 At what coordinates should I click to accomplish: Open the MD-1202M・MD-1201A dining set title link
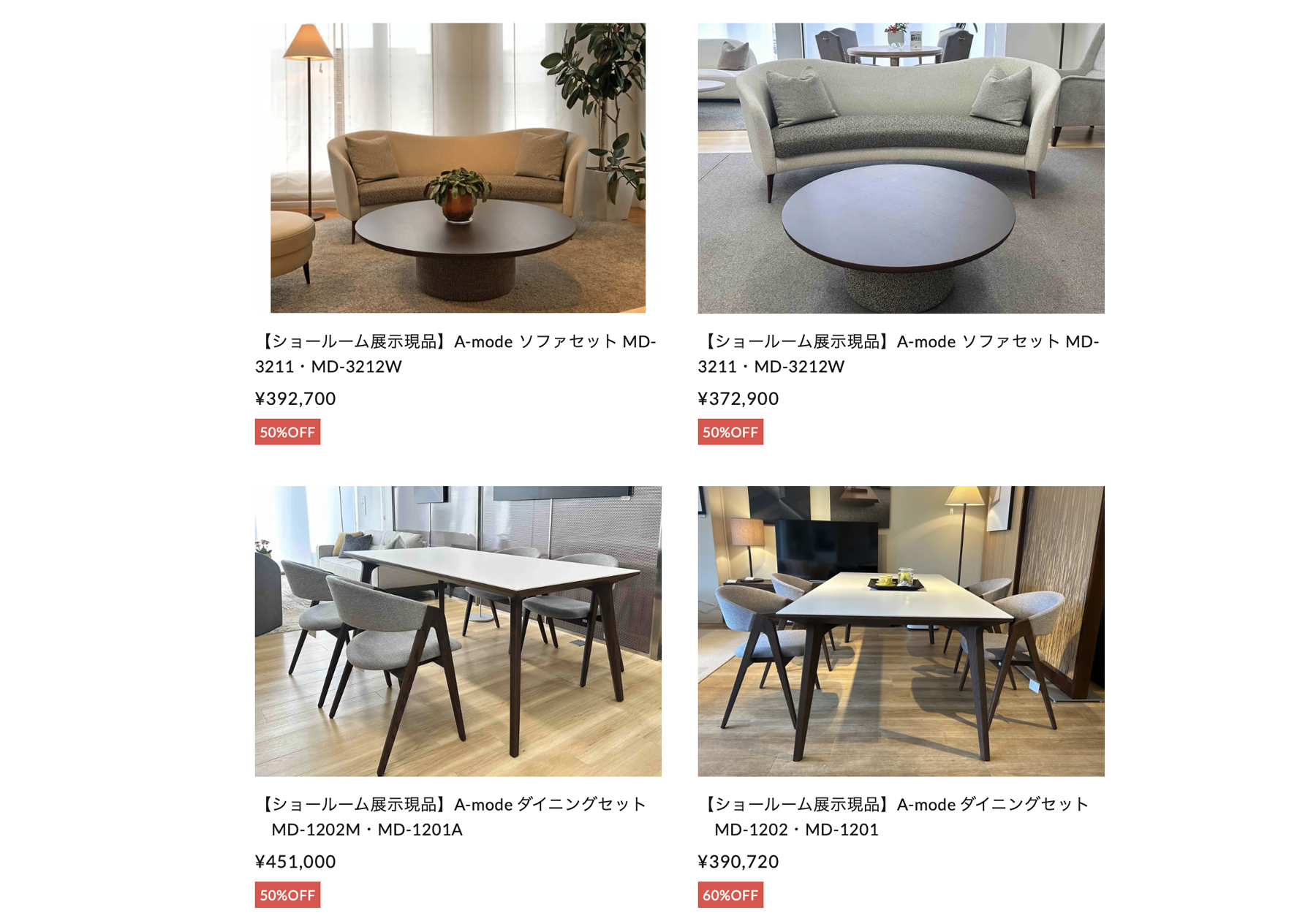[x=452, y=816]
